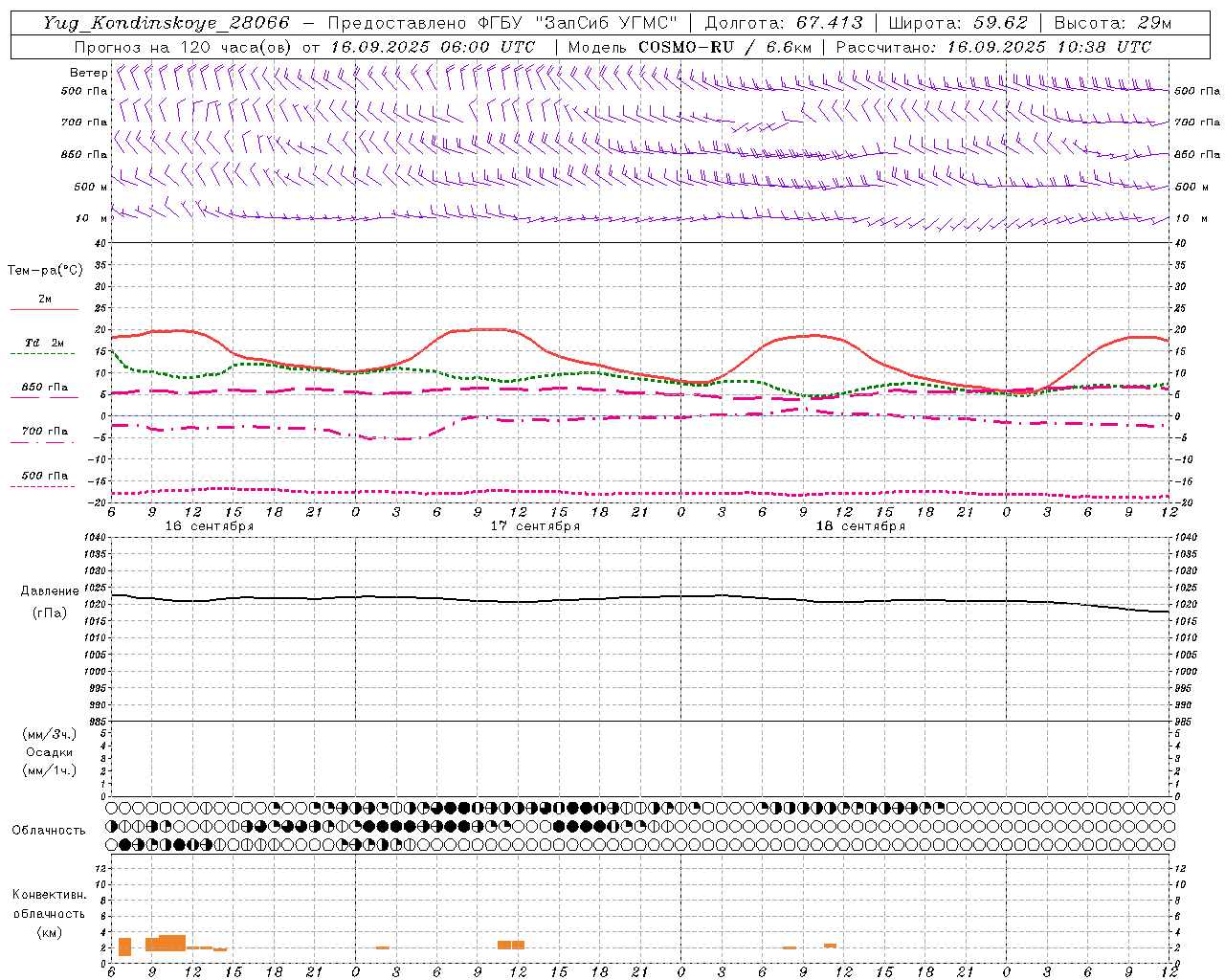
Task: Click the 700 гПа temperature legend entry
Action: tap(45, 432)
